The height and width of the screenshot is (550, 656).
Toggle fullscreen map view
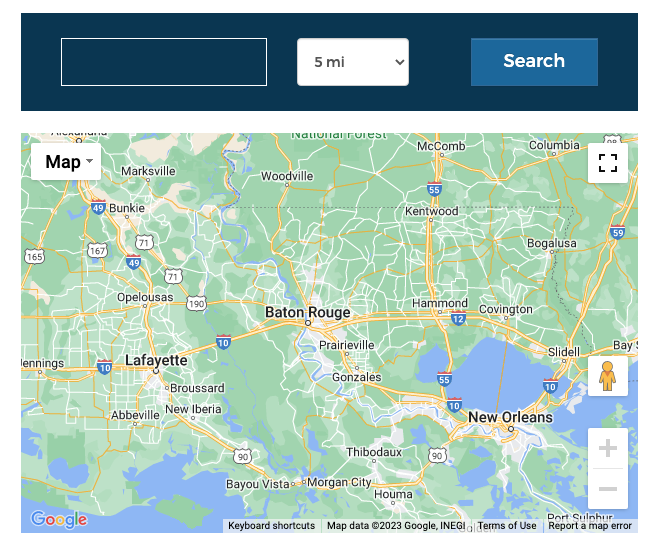tap(607, 163)
